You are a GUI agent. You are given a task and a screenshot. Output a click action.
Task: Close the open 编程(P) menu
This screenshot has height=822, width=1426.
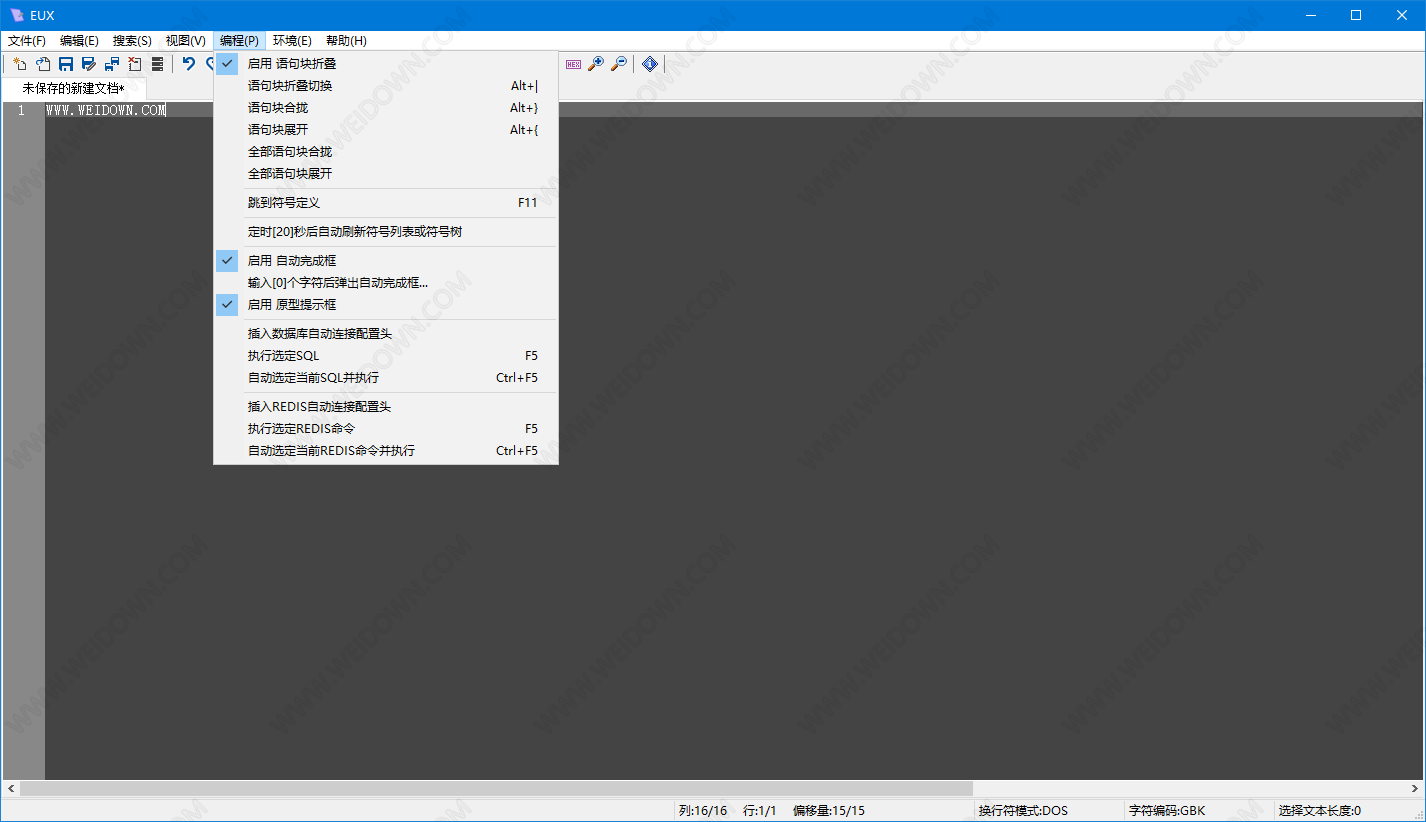239,41
